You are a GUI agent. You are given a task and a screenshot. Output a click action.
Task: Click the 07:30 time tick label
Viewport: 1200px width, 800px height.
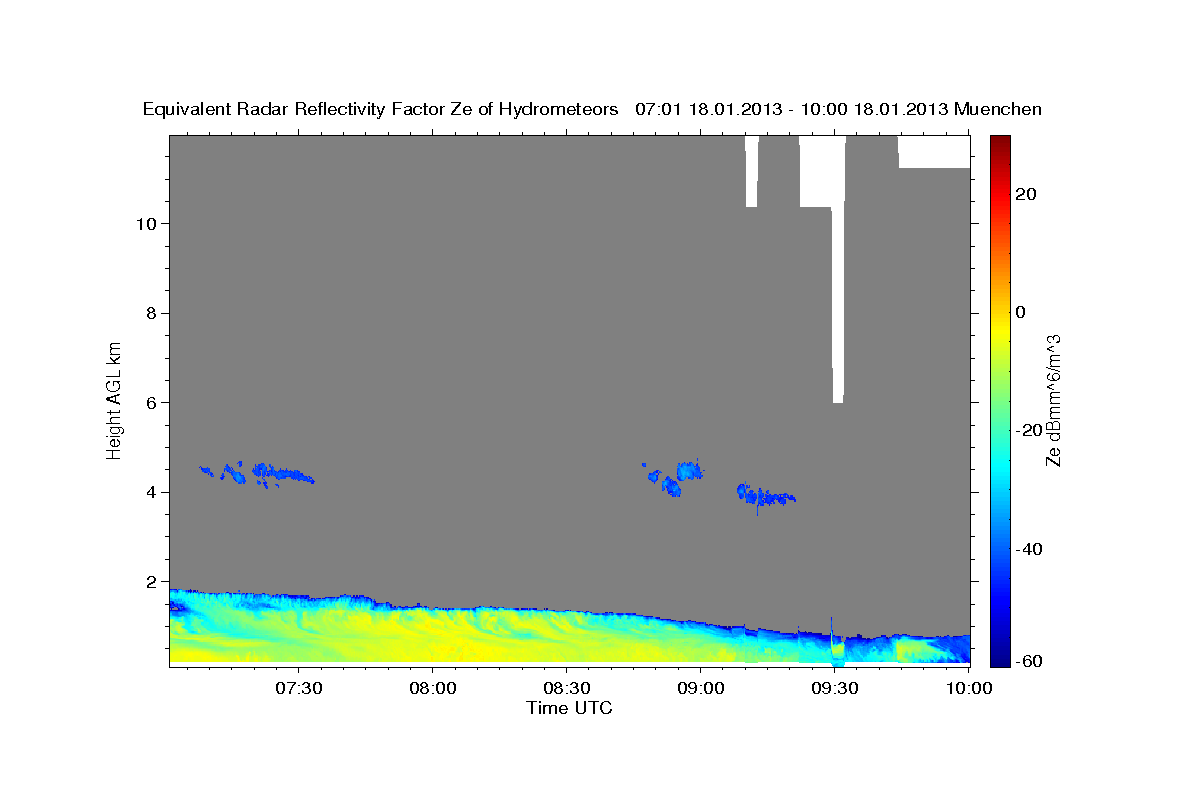[299, 688]
